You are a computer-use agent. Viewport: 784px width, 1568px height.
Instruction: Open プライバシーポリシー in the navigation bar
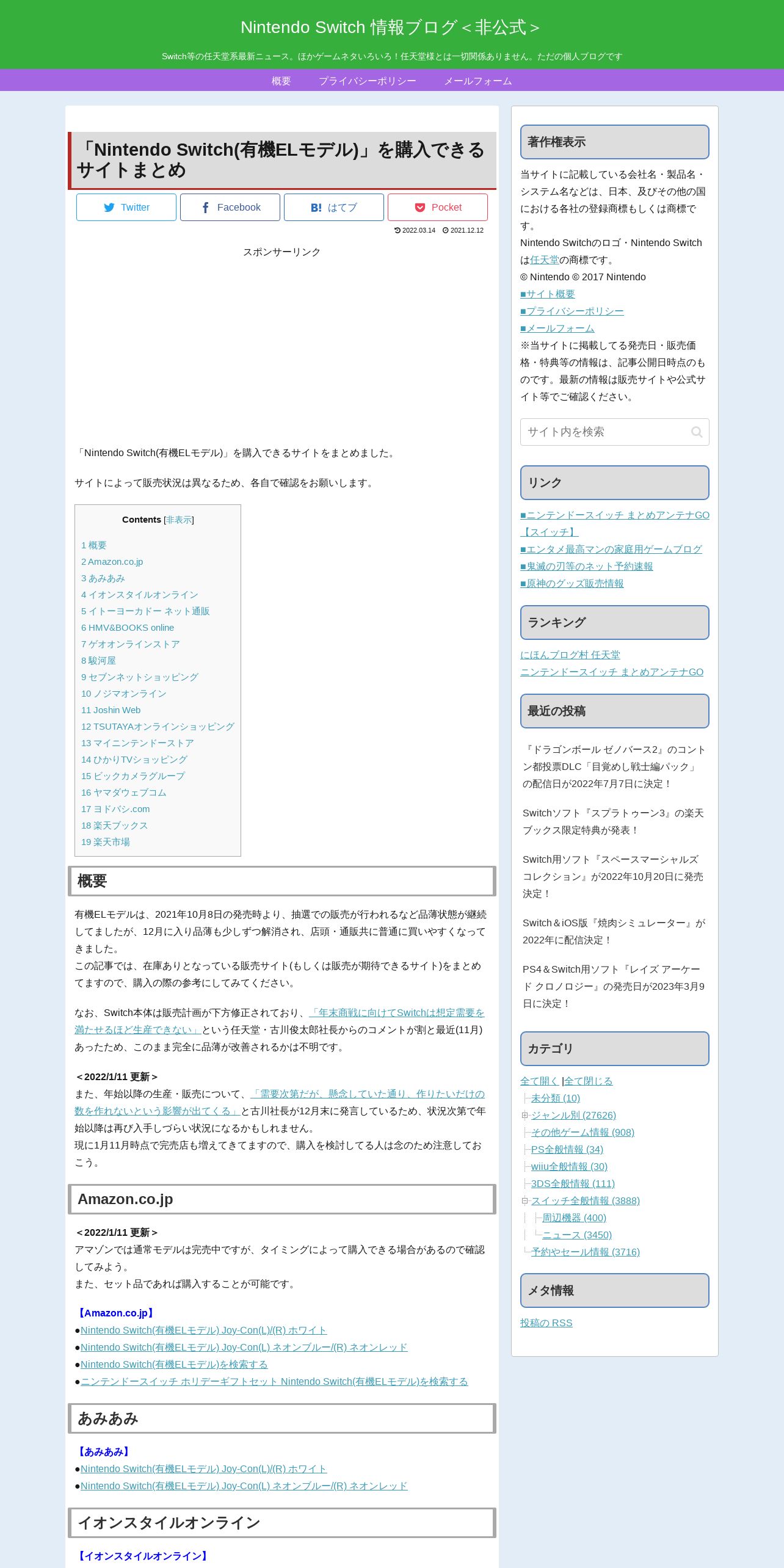pyautogui.click(x=368, y=81)
